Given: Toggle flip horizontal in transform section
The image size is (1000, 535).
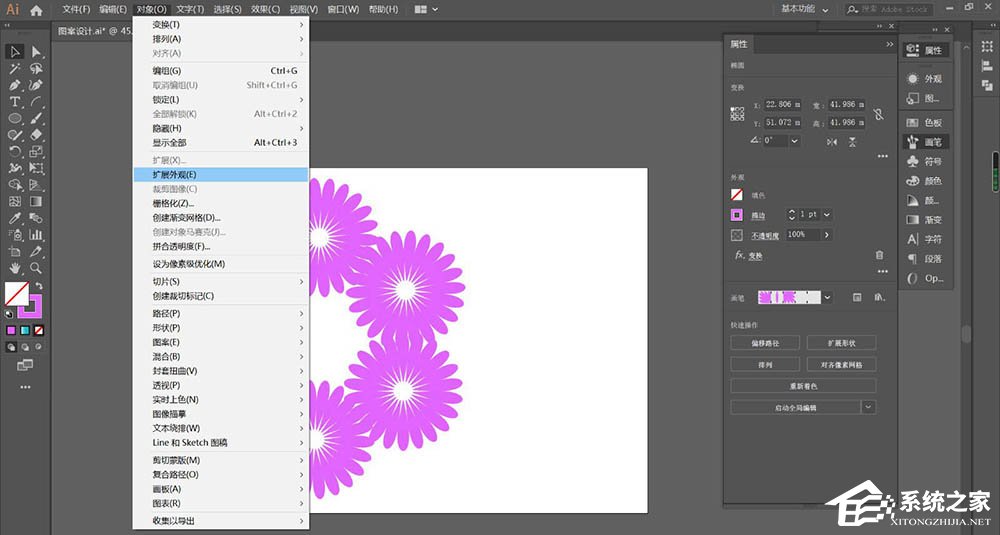Looking at the screenshot, I should (832, 141).
